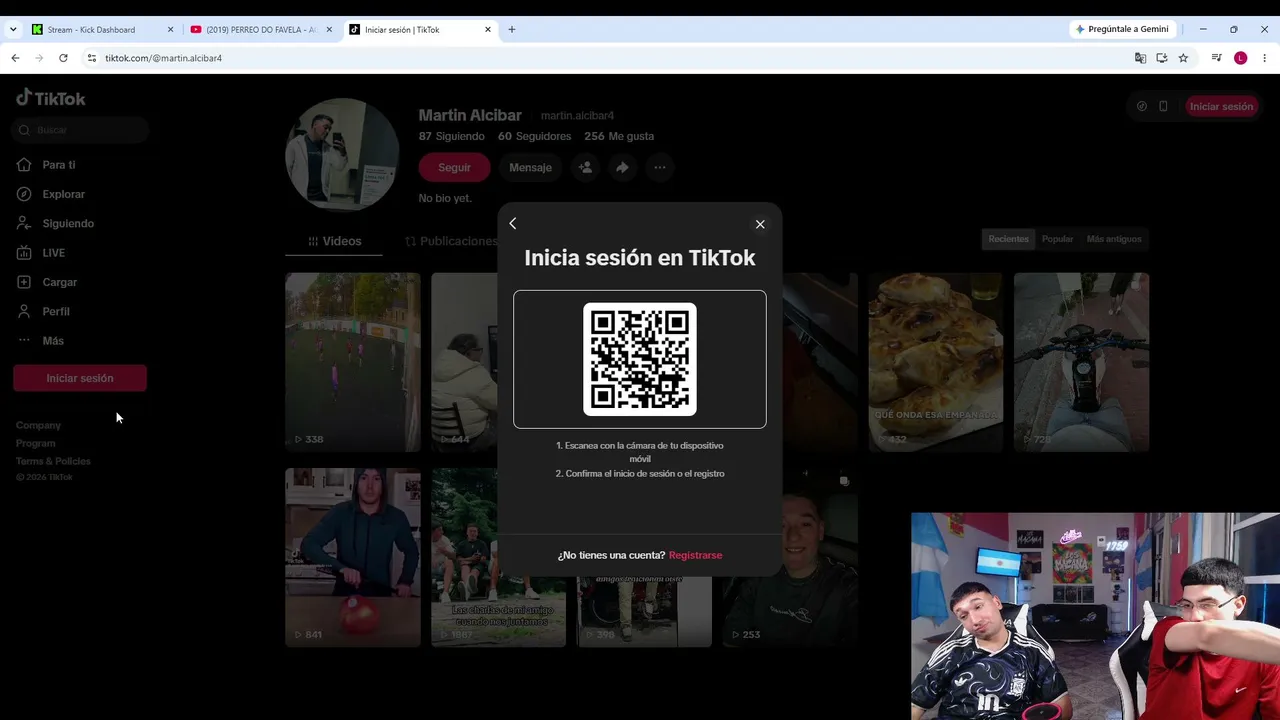Image resolution: width=1280 pixels, height=720 pixels.
Task: Sort videos by Recientes
Action: click(1008, 239)
